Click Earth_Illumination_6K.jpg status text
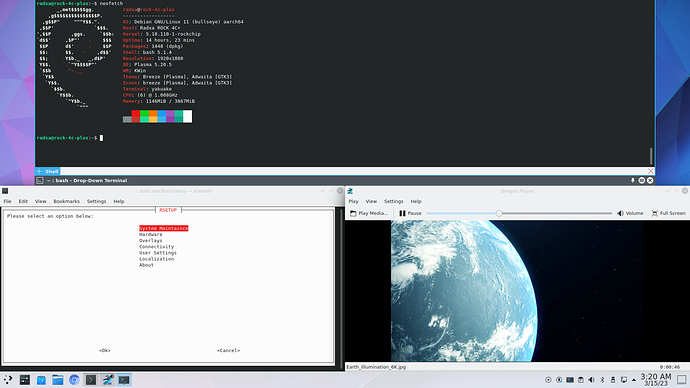 click(x=376, y=367)
